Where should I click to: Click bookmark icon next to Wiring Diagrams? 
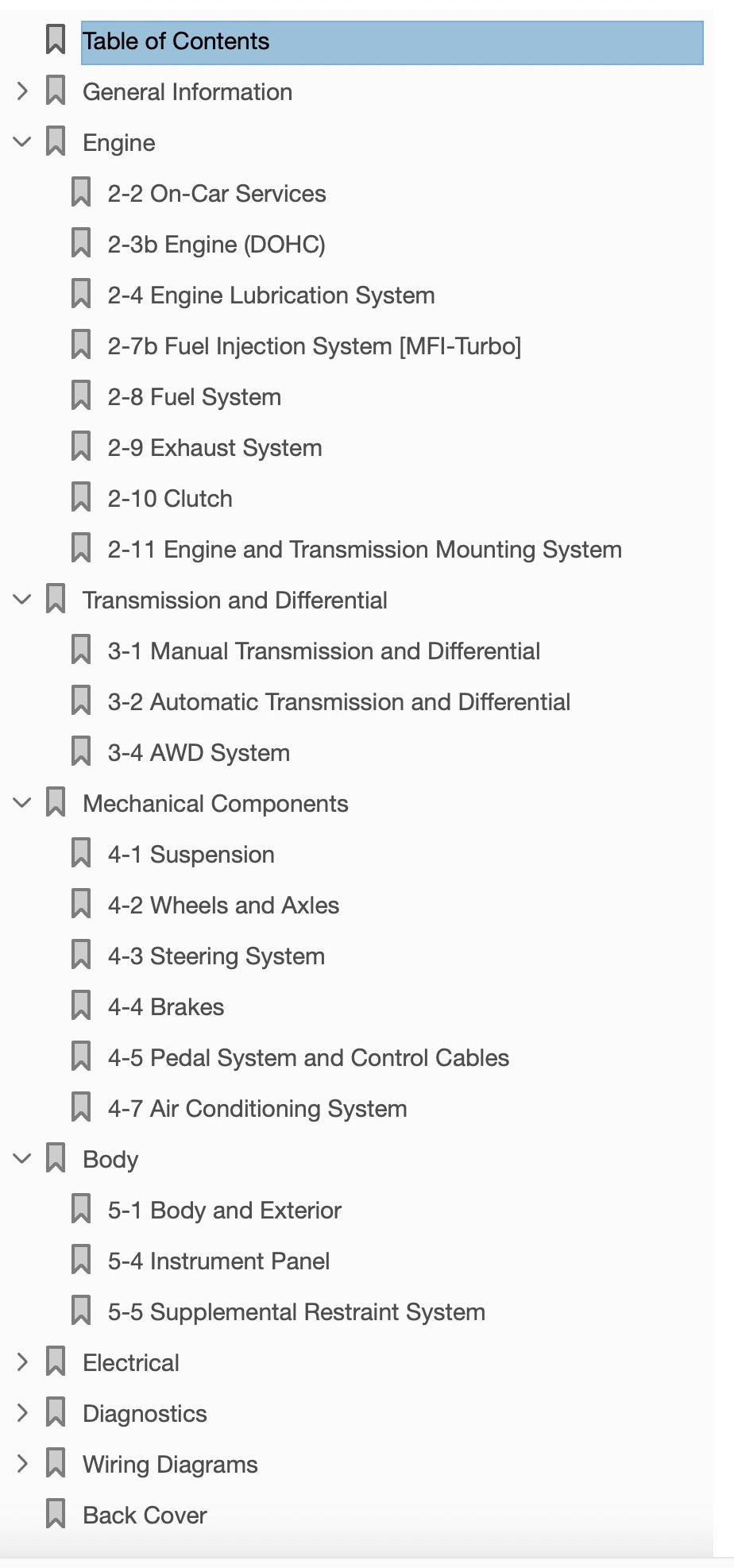pos(56,1463)
